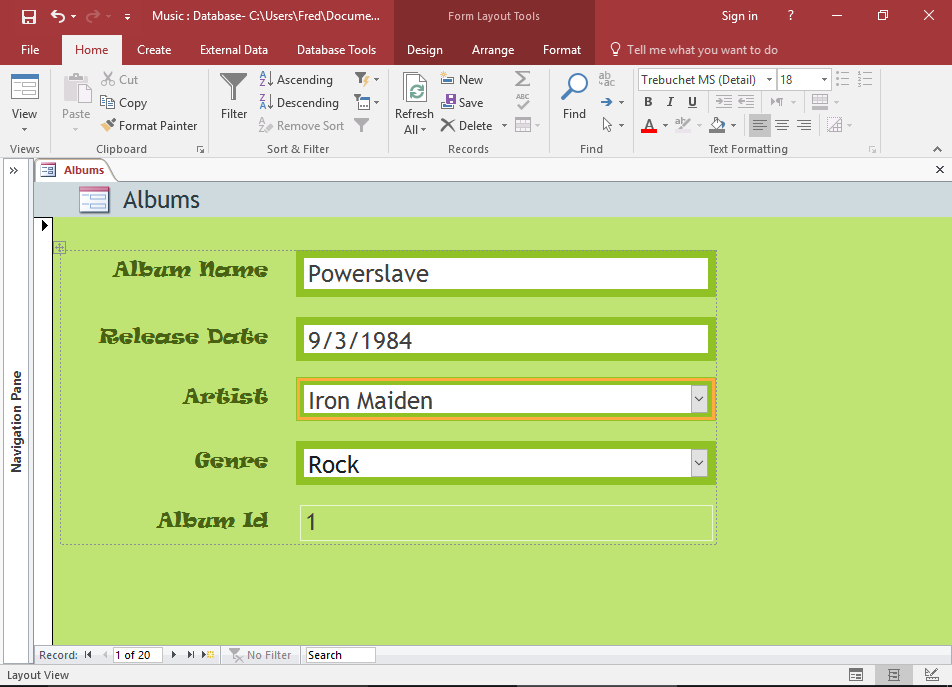Activate the Format Painter
Screen dimensions: 952x687
[149, 125]
